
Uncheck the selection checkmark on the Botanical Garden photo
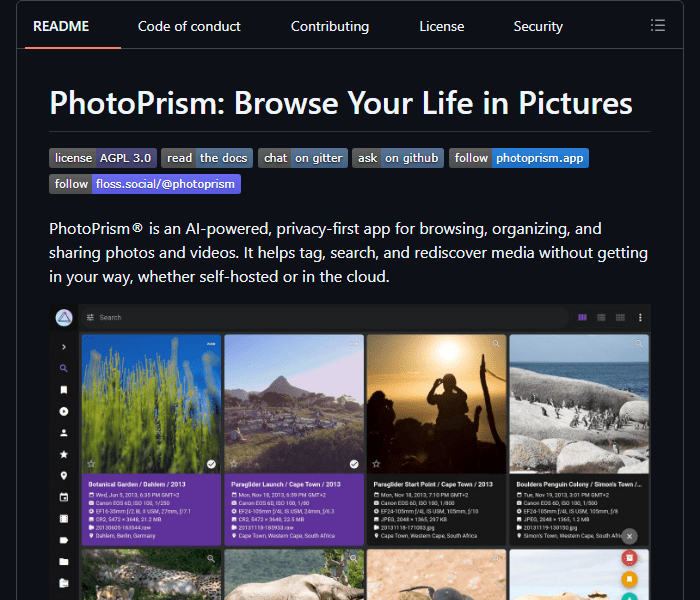point(211,464)
